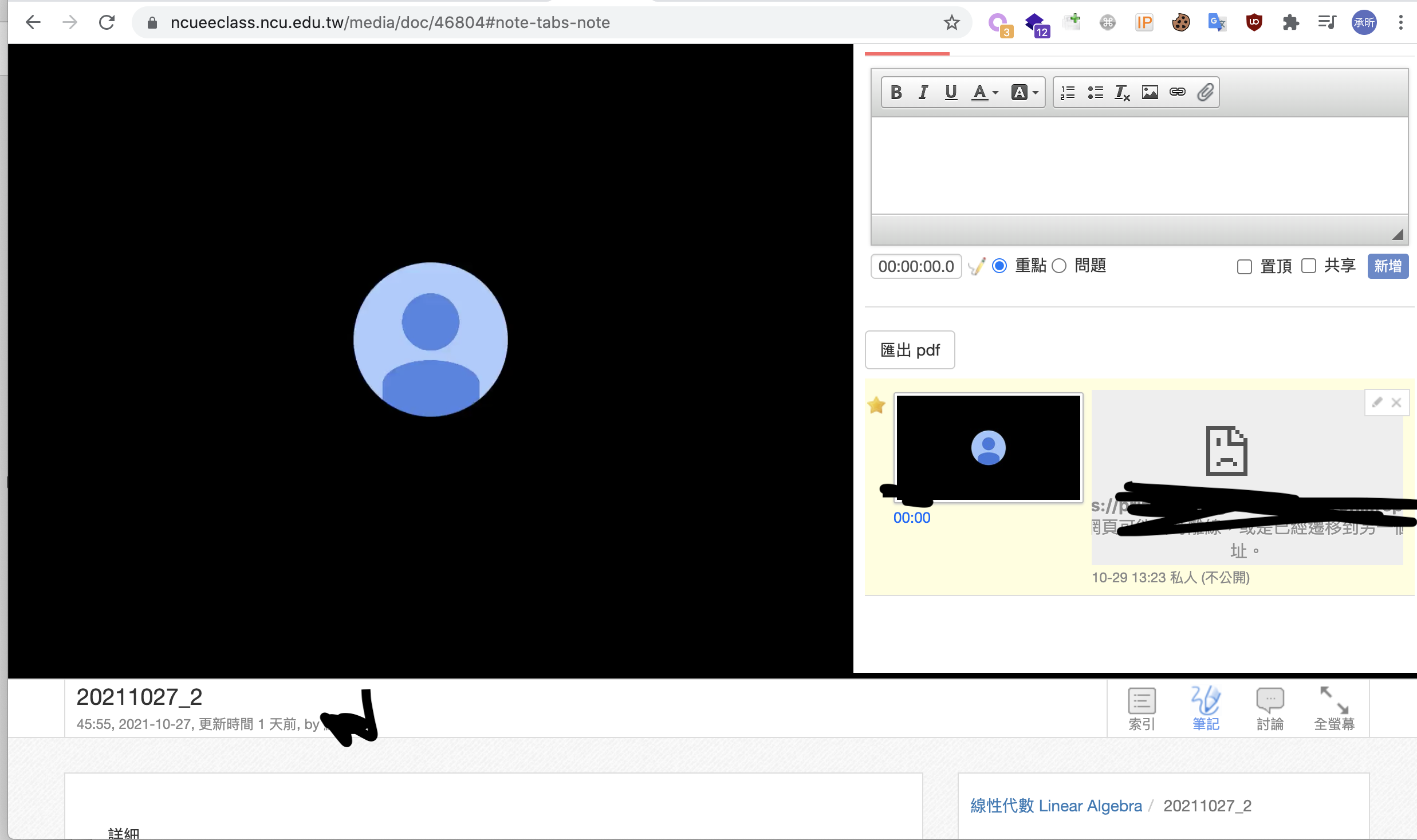Click the 新增 button
The image size is (1417, 840).
pyautogui.click(x=1388, y=266)
